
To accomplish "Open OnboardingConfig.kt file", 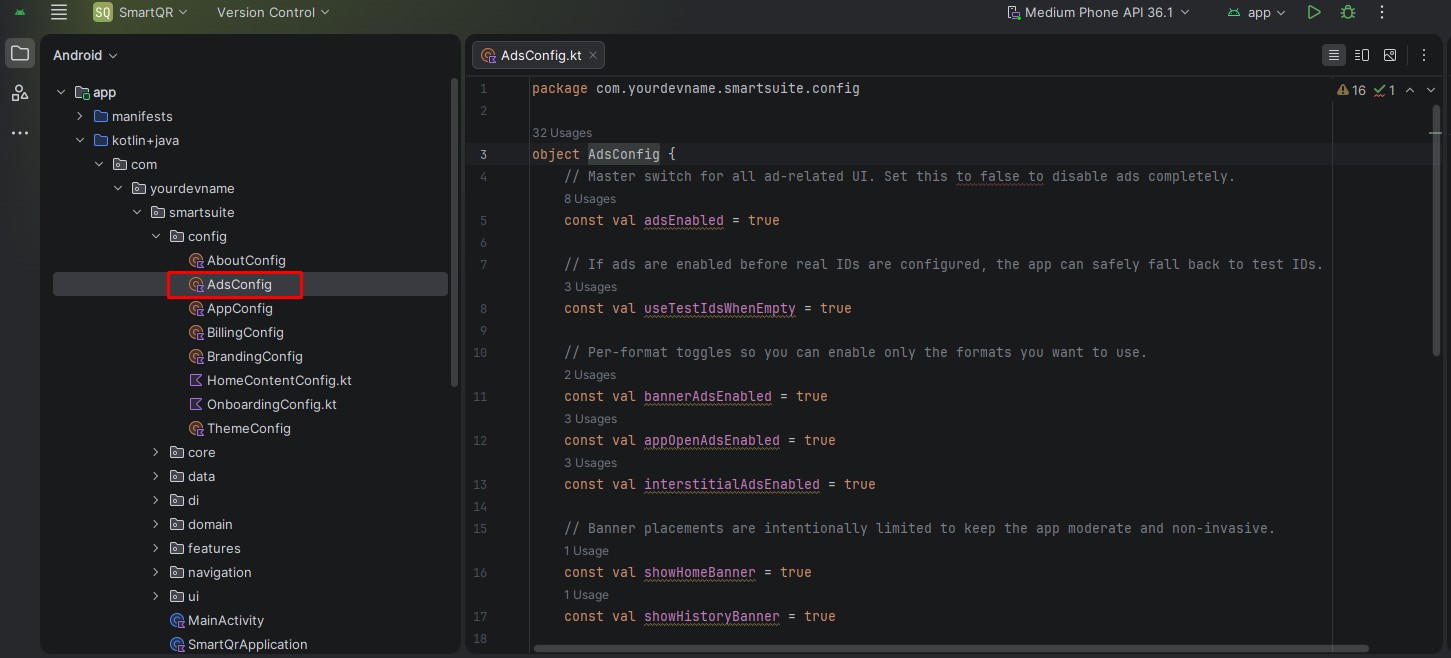I will pos(262,404).
